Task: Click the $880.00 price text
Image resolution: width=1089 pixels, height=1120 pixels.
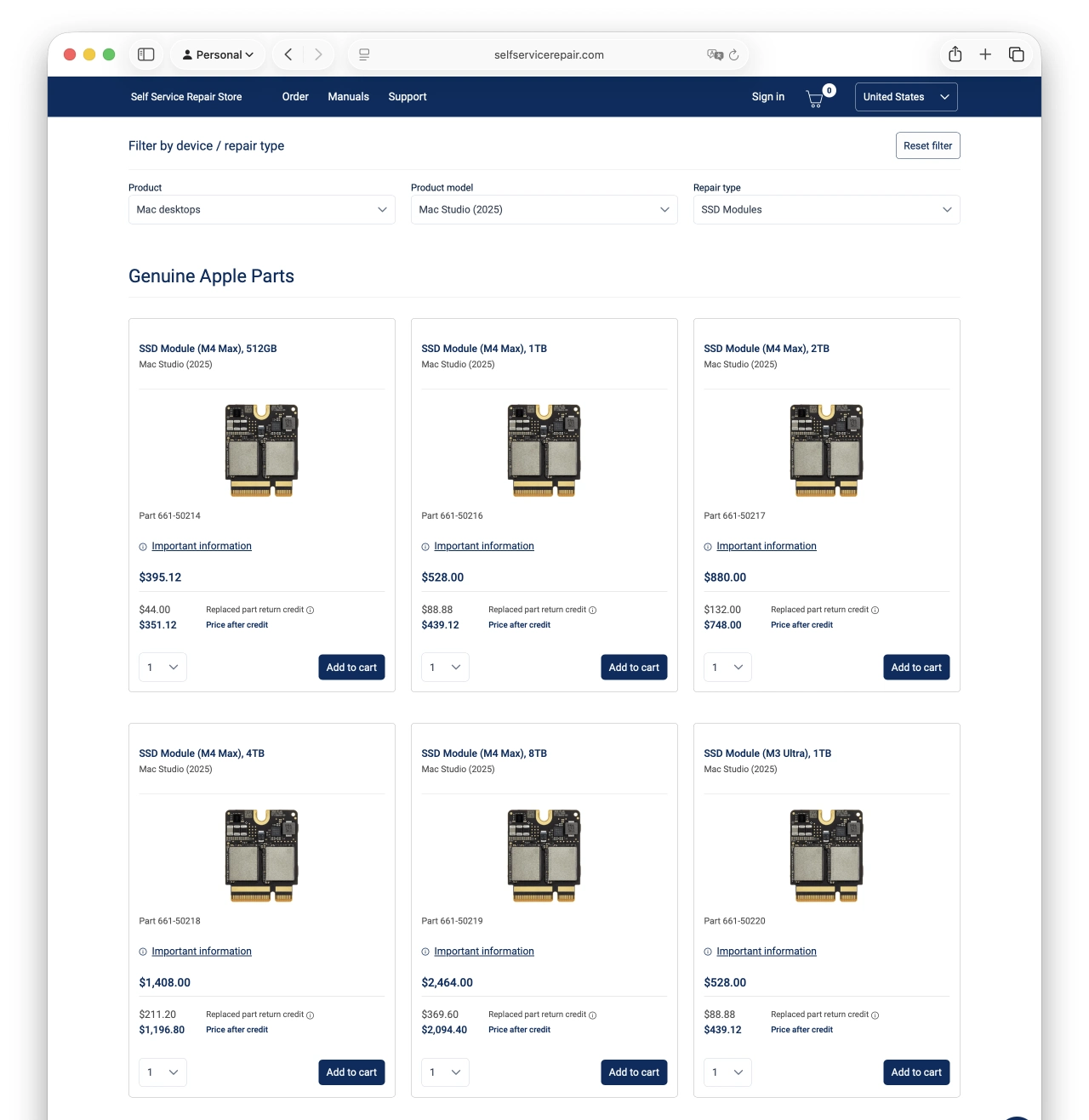Action: (725, 577)
